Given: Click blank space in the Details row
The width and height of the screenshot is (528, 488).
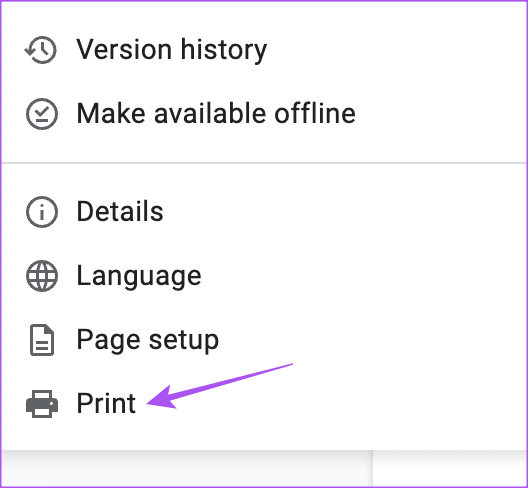Looking at the screenshot, I should tap(345, 212).
